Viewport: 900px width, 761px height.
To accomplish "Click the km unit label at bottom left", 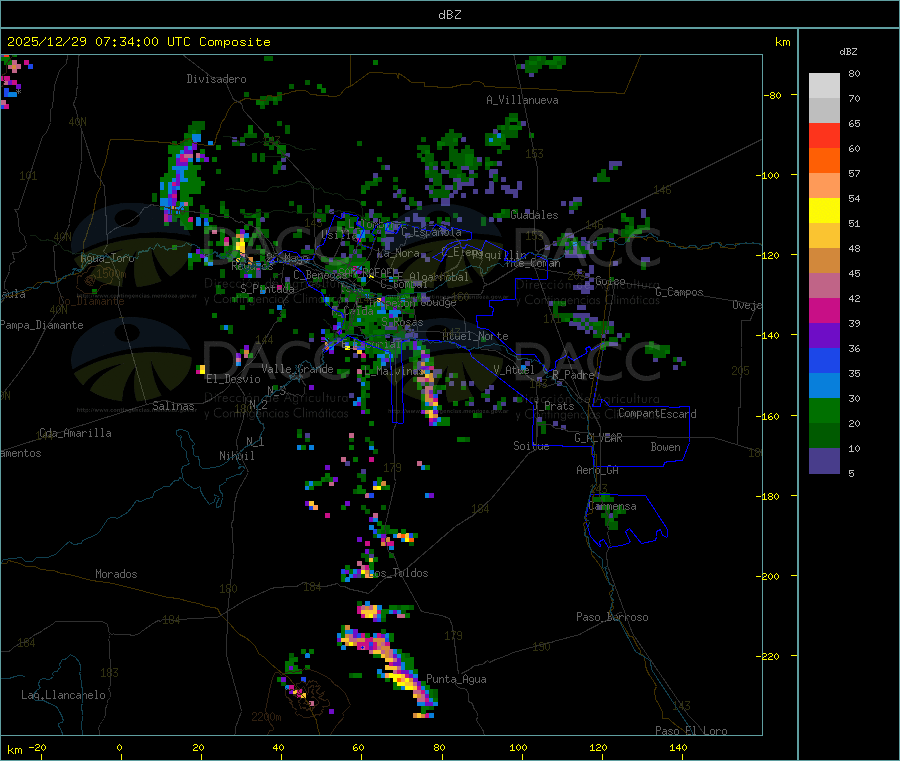I will (x=14, y=750).
